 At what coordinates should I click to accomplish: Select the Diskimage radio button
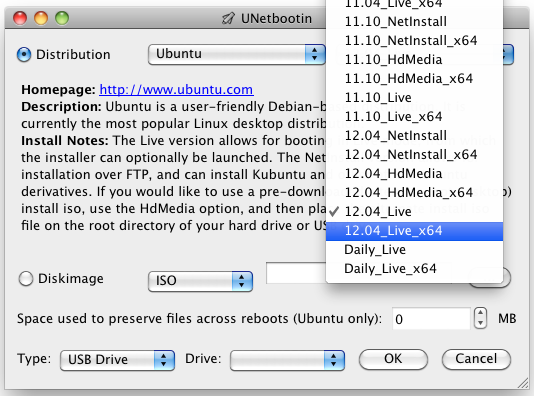tap(26, 279)
